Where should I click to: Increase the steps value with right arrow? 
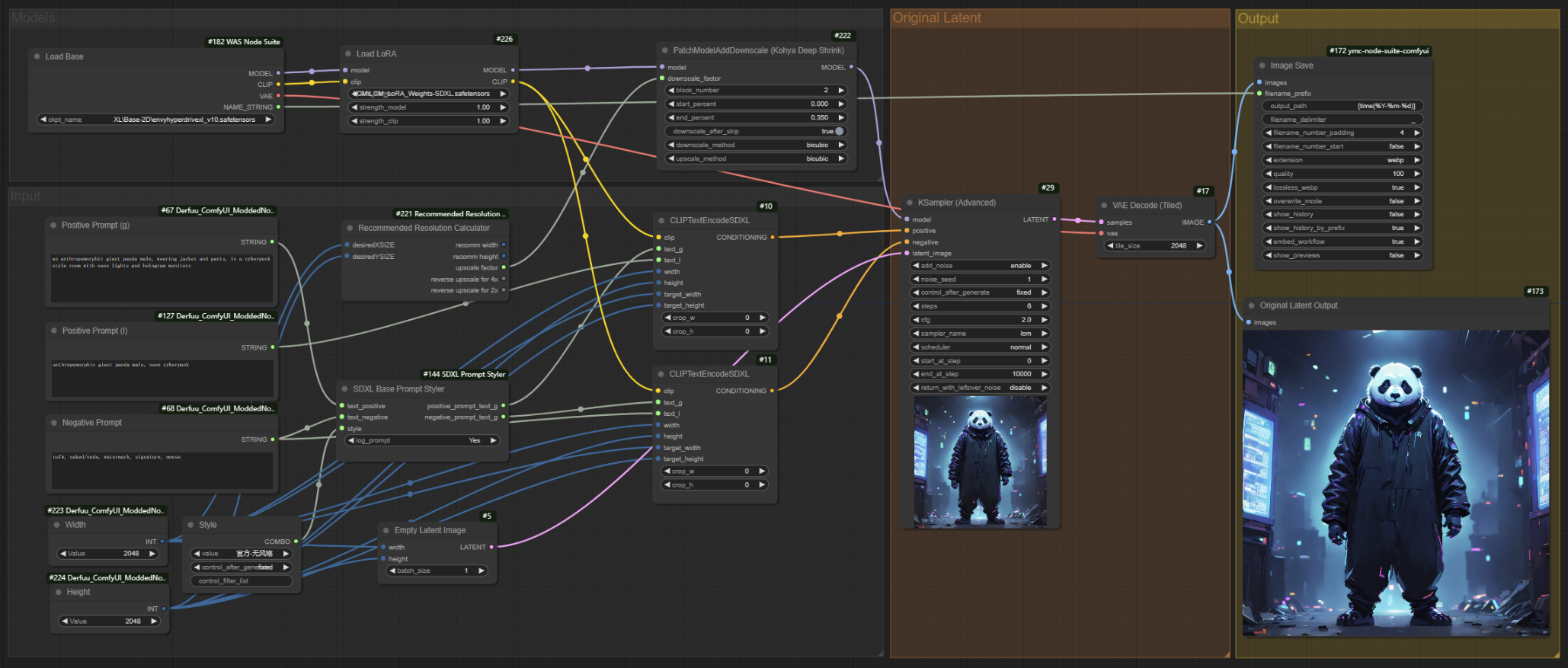coord(1045,306)
